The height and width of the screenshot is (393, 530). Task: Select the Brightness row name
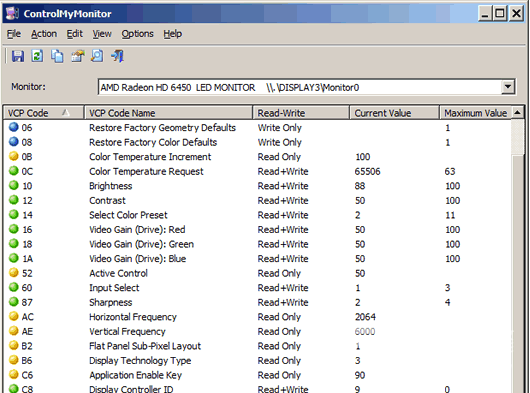pyautogui.click(x=111, y=186)
